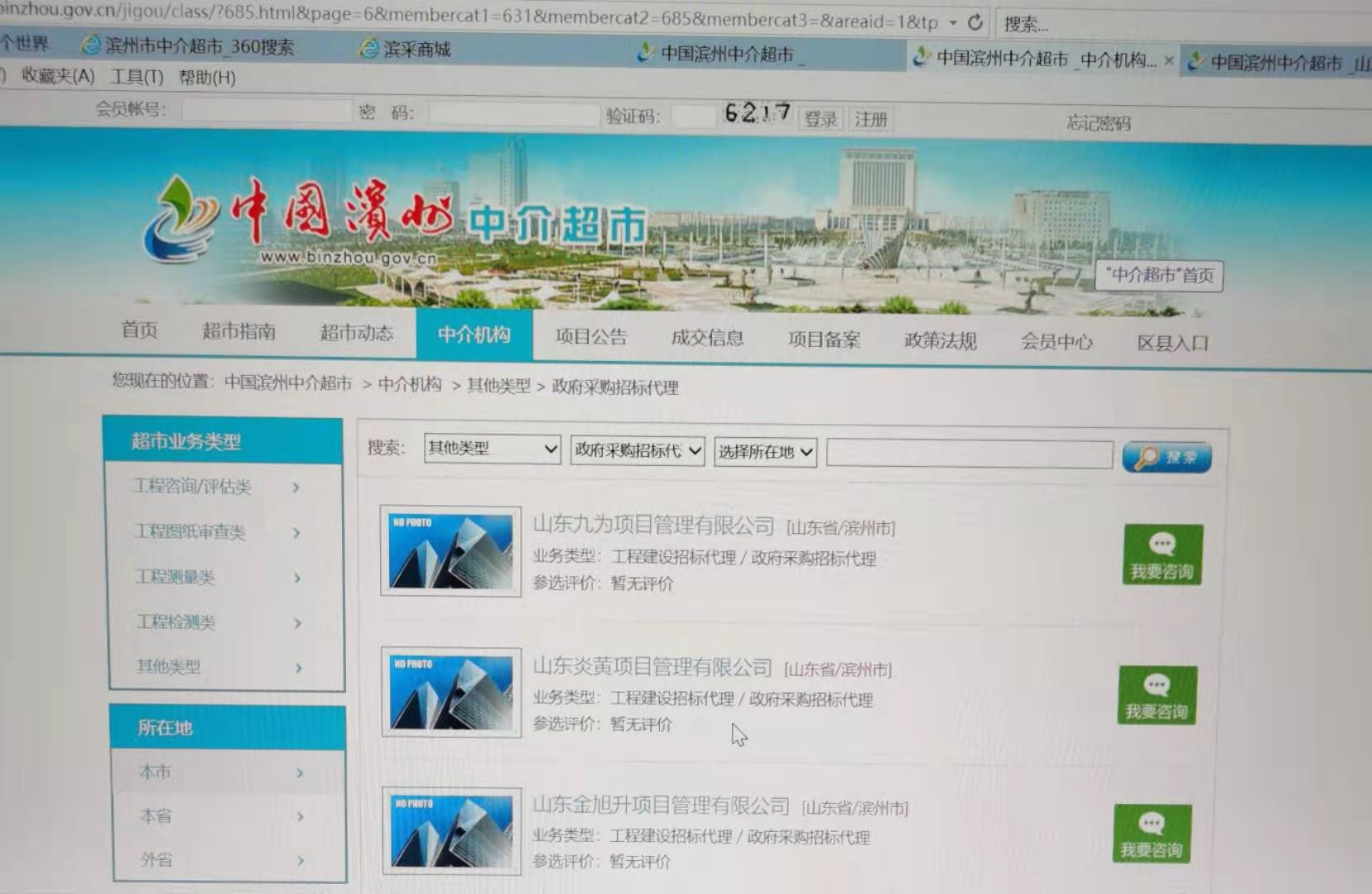The image size is (1372, 894).
Task: Click breadcrumb link 其他类型
Action: coord(498,385)
